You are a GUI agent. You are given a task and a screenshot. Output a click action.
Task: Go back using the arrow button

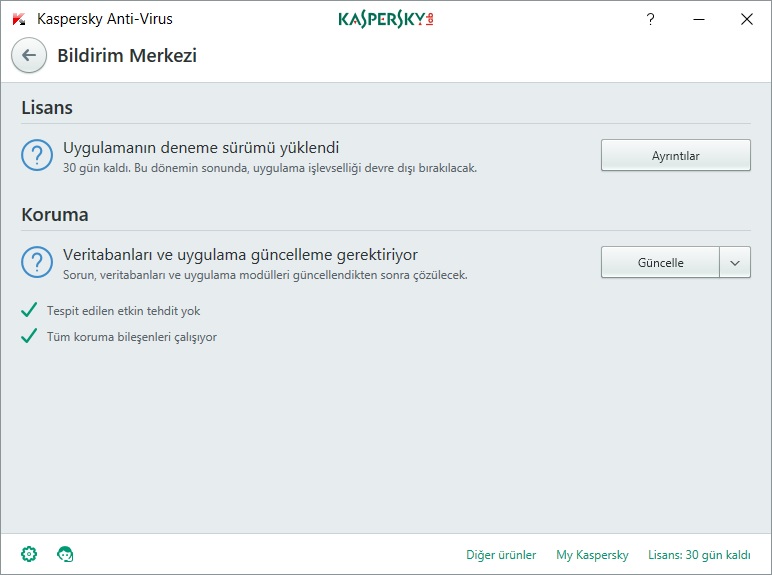[x=29, y=55]
